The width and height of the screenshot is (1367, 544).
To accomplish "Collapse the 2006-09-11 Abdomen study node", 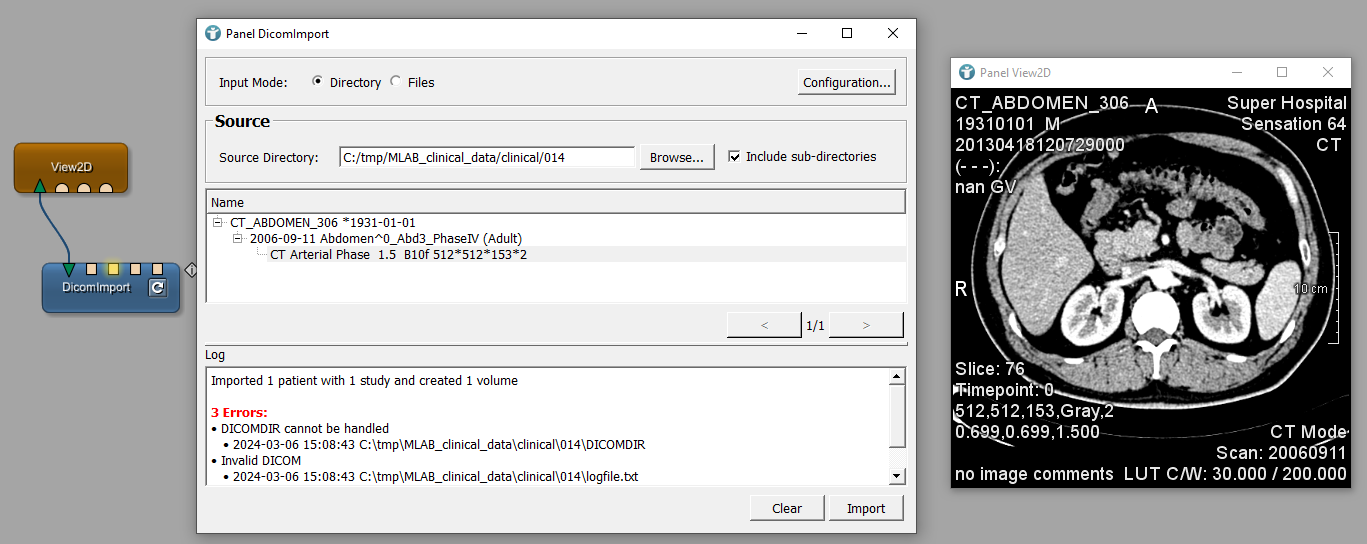I will 237,239.
